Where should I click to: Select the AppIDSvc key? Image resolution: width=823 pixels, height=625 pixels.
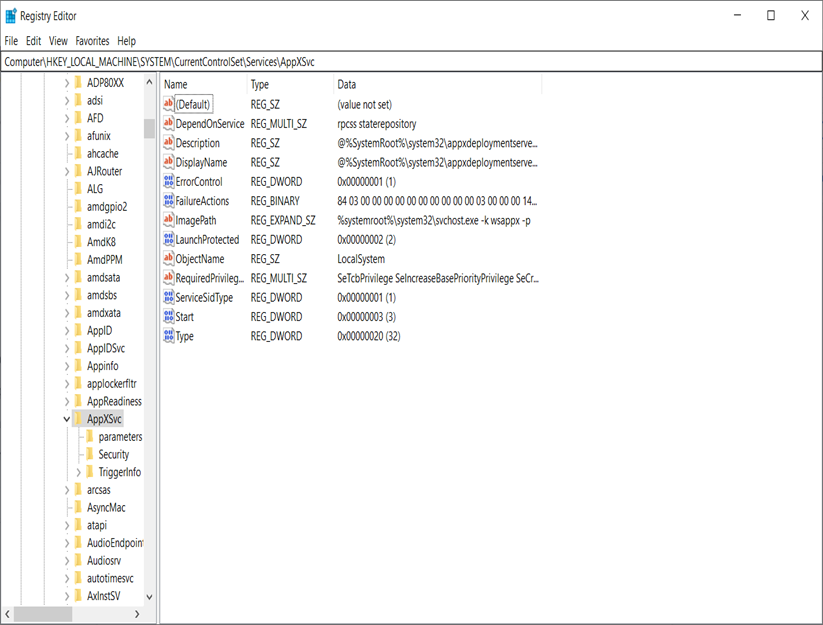pos(105,348)
